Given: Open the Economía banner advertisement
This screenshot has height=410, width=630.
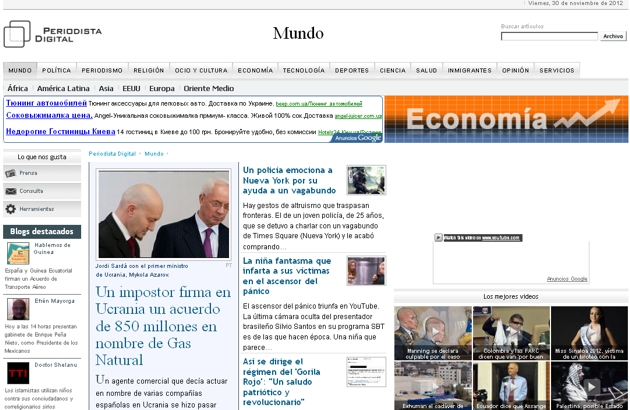Looking at the screenshot, I should (x=506, y=119).
